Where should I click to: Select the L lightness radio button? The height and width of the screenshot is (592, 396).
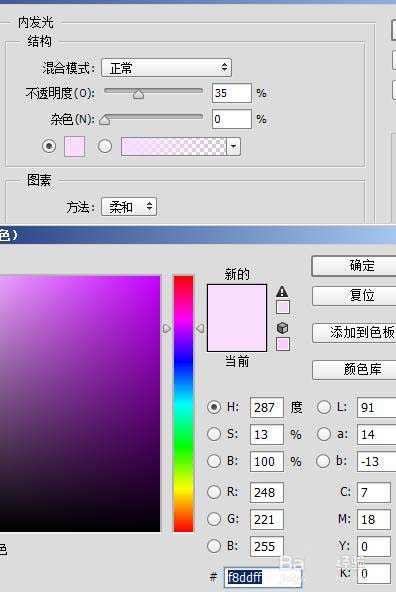324,407
